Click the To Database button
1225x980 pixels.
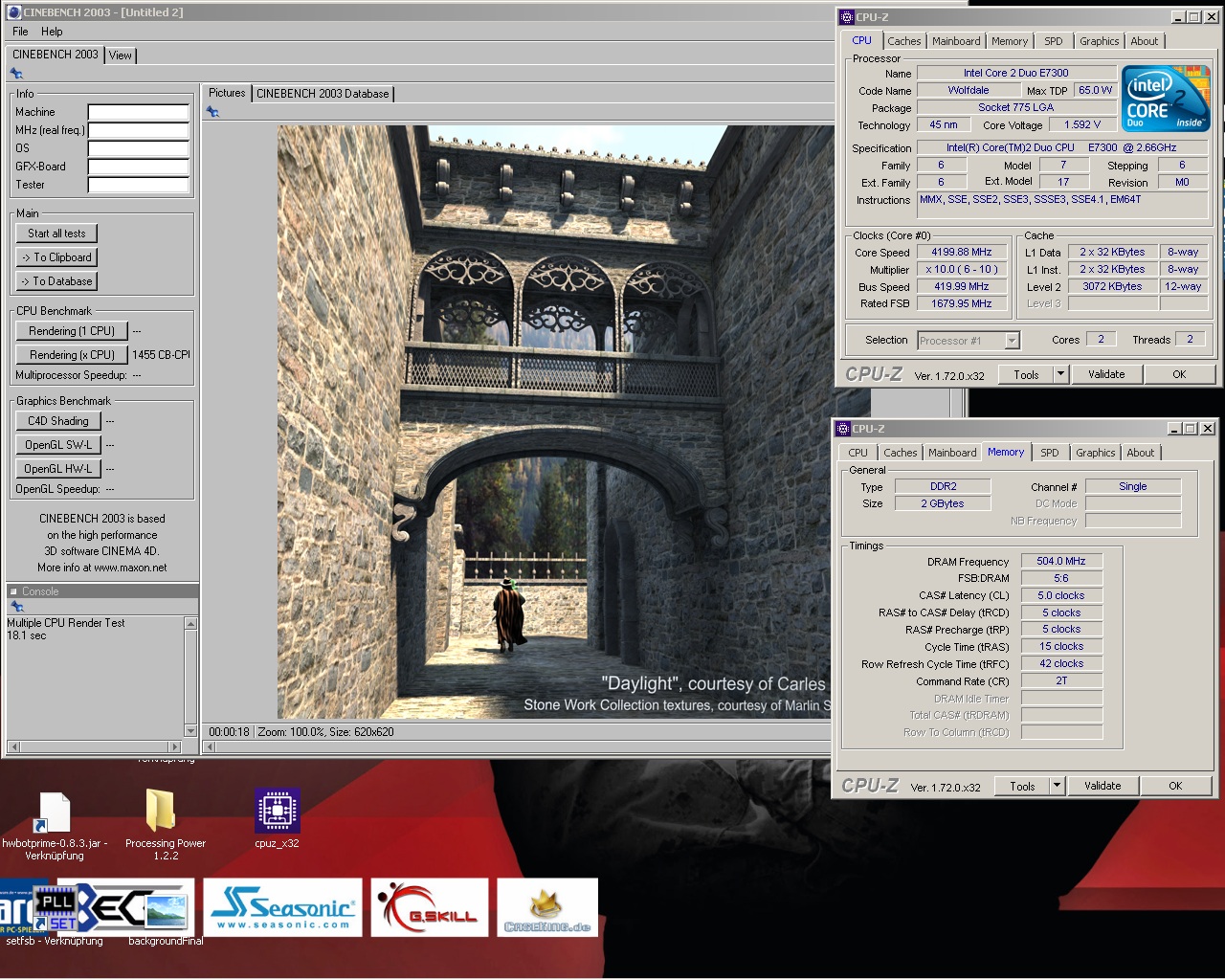click(56, 281)
